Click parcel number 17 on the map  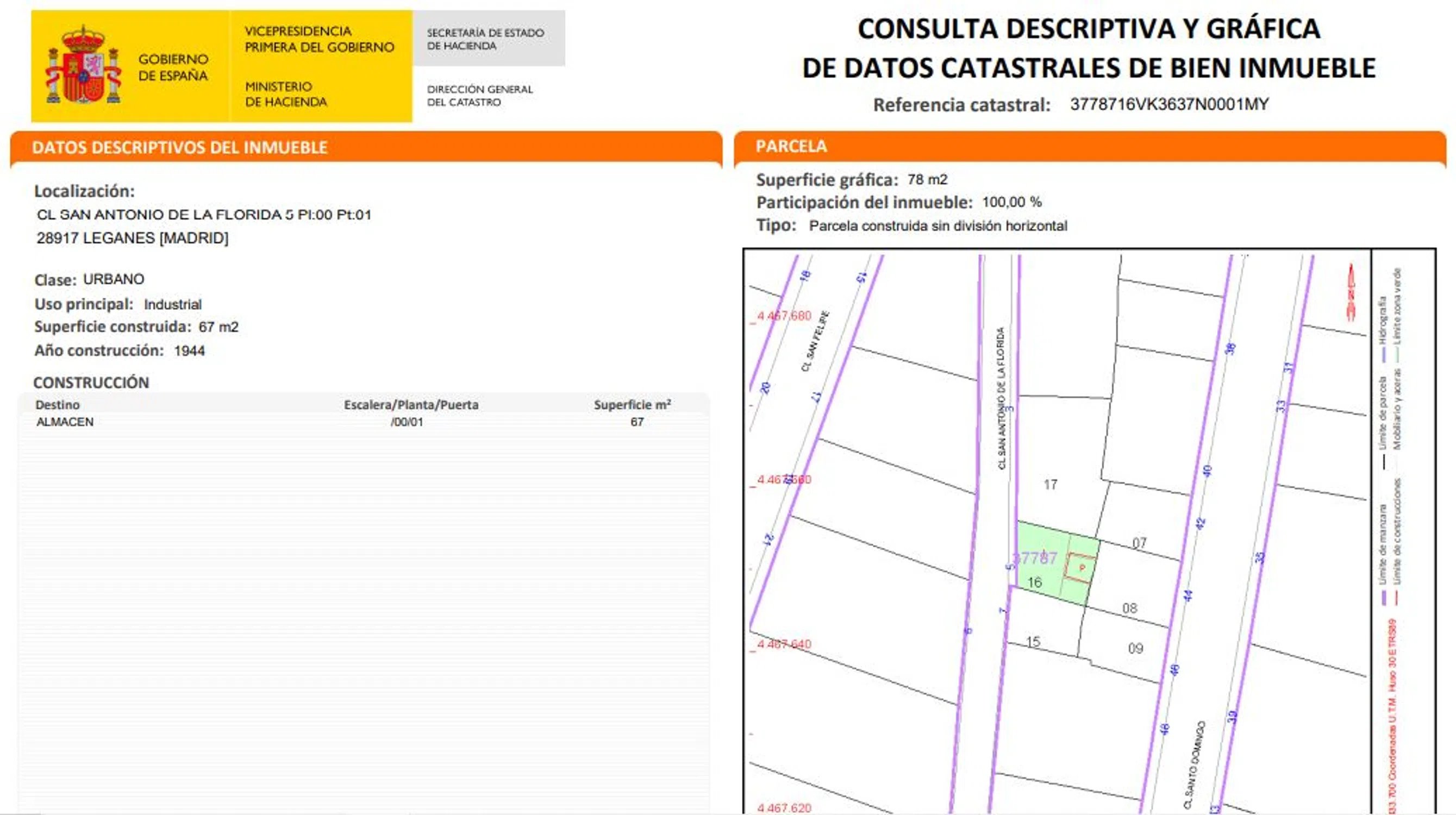point(1050,484)
